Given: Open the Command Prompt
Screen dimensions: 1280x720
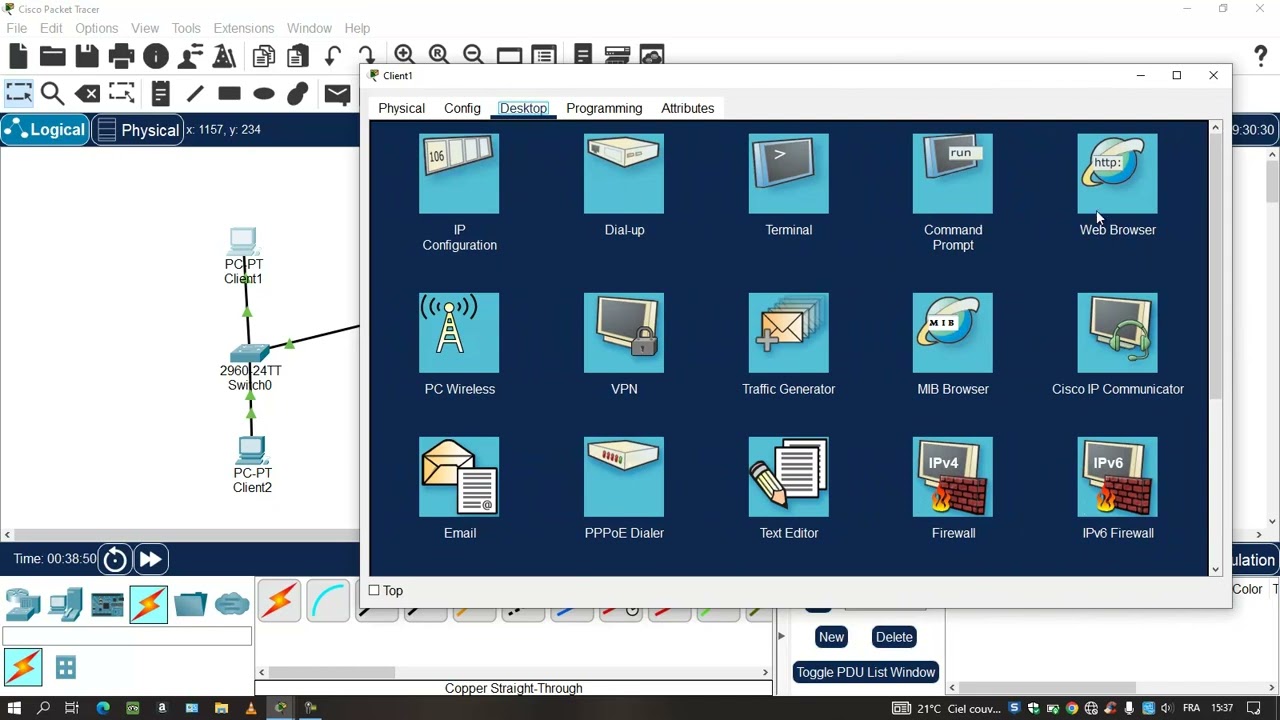Looking at the screenshot, I should (953, 192).
